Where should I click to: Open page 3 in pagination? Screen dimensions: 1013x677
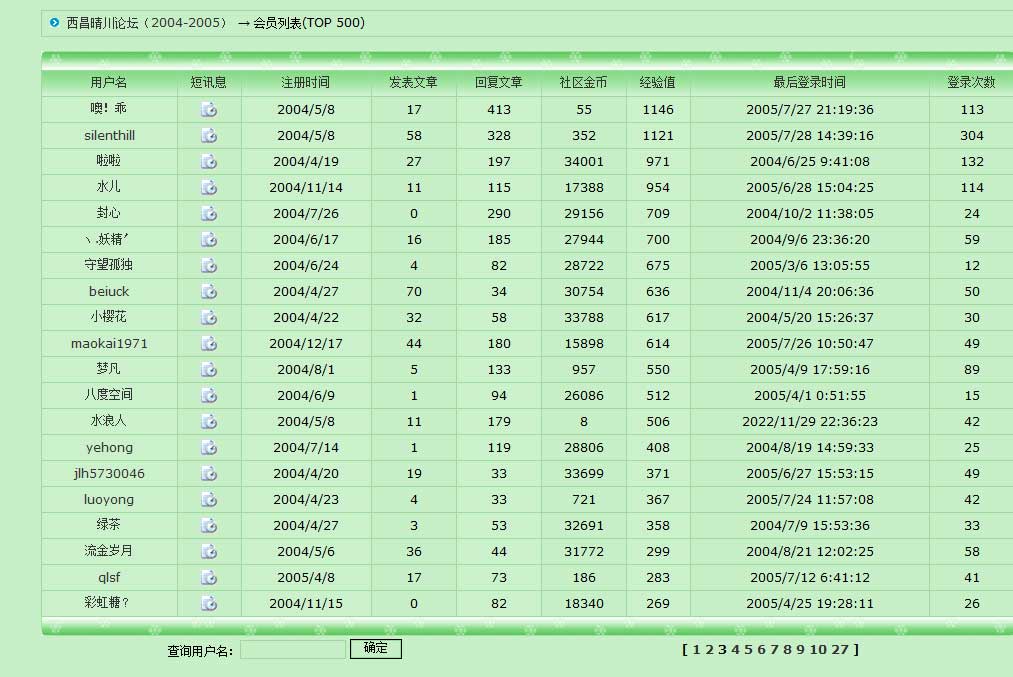click(x=722, y=649)
